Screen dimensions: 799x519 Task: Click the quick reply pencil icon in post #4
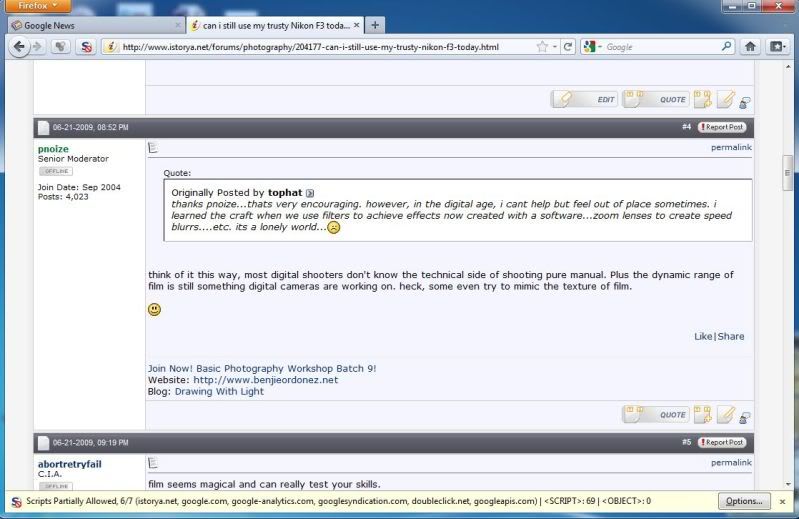[726, 413]
